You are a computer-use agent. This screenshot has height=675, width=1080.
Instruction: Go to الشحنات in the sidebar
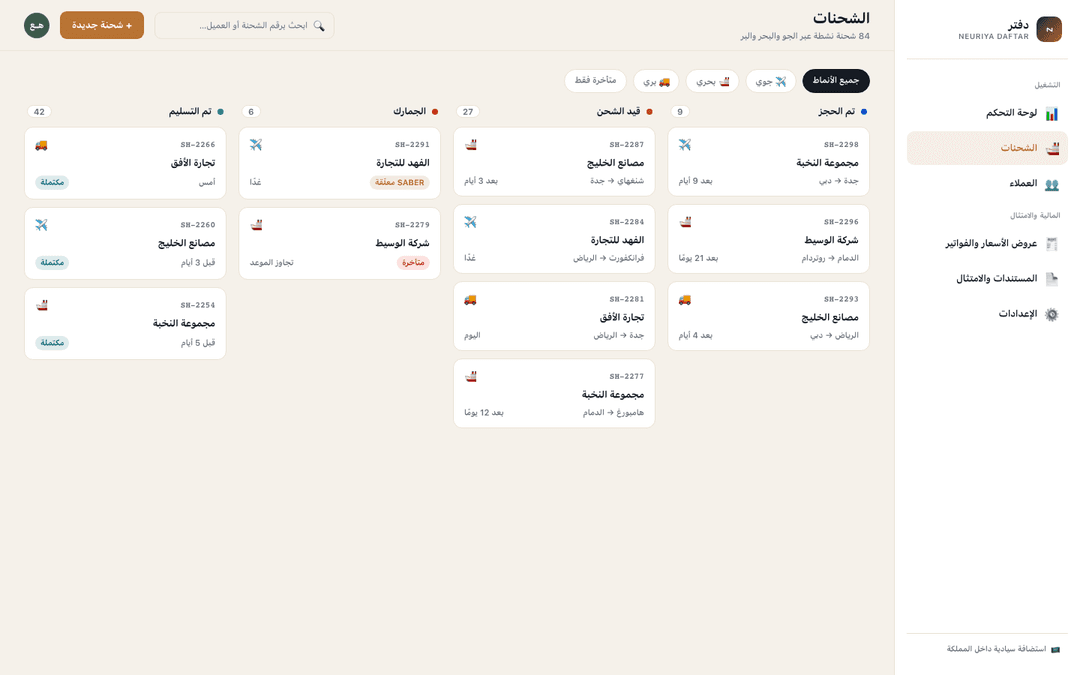coord(987,148)
